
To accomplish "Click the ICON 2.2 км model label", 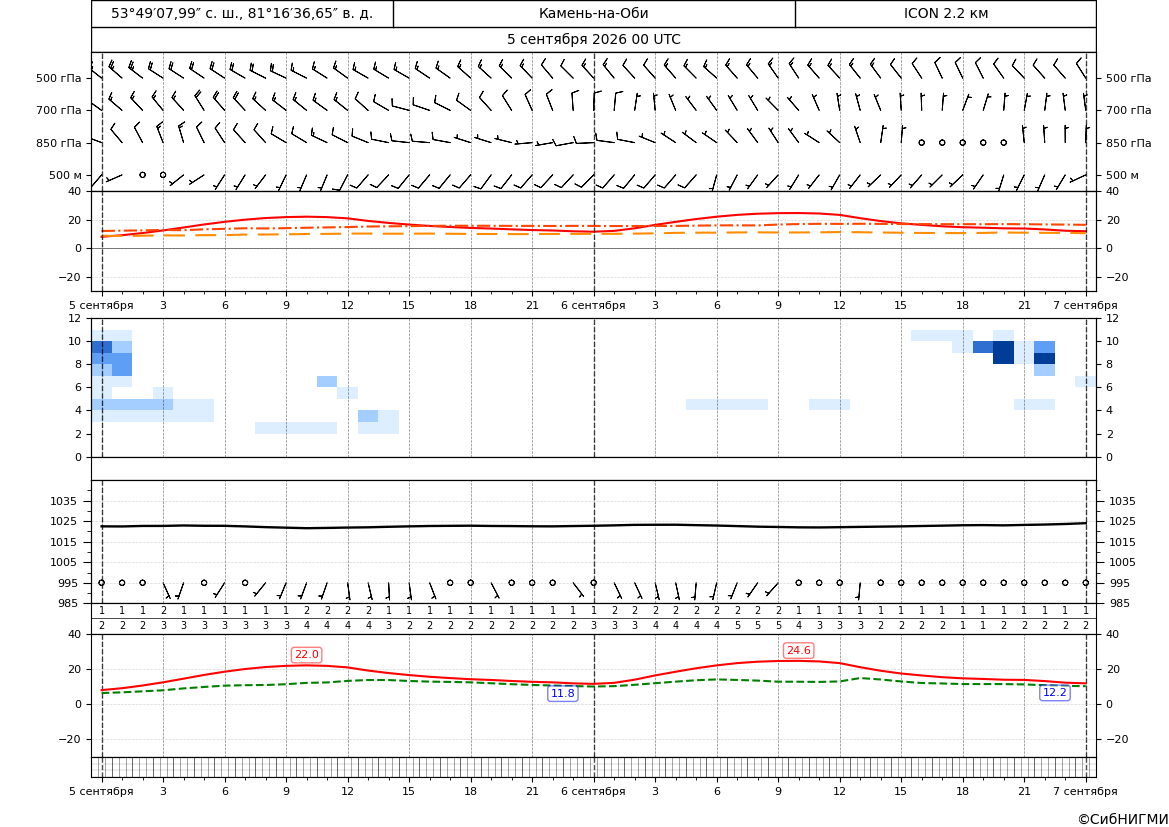I will coord(945,13).
